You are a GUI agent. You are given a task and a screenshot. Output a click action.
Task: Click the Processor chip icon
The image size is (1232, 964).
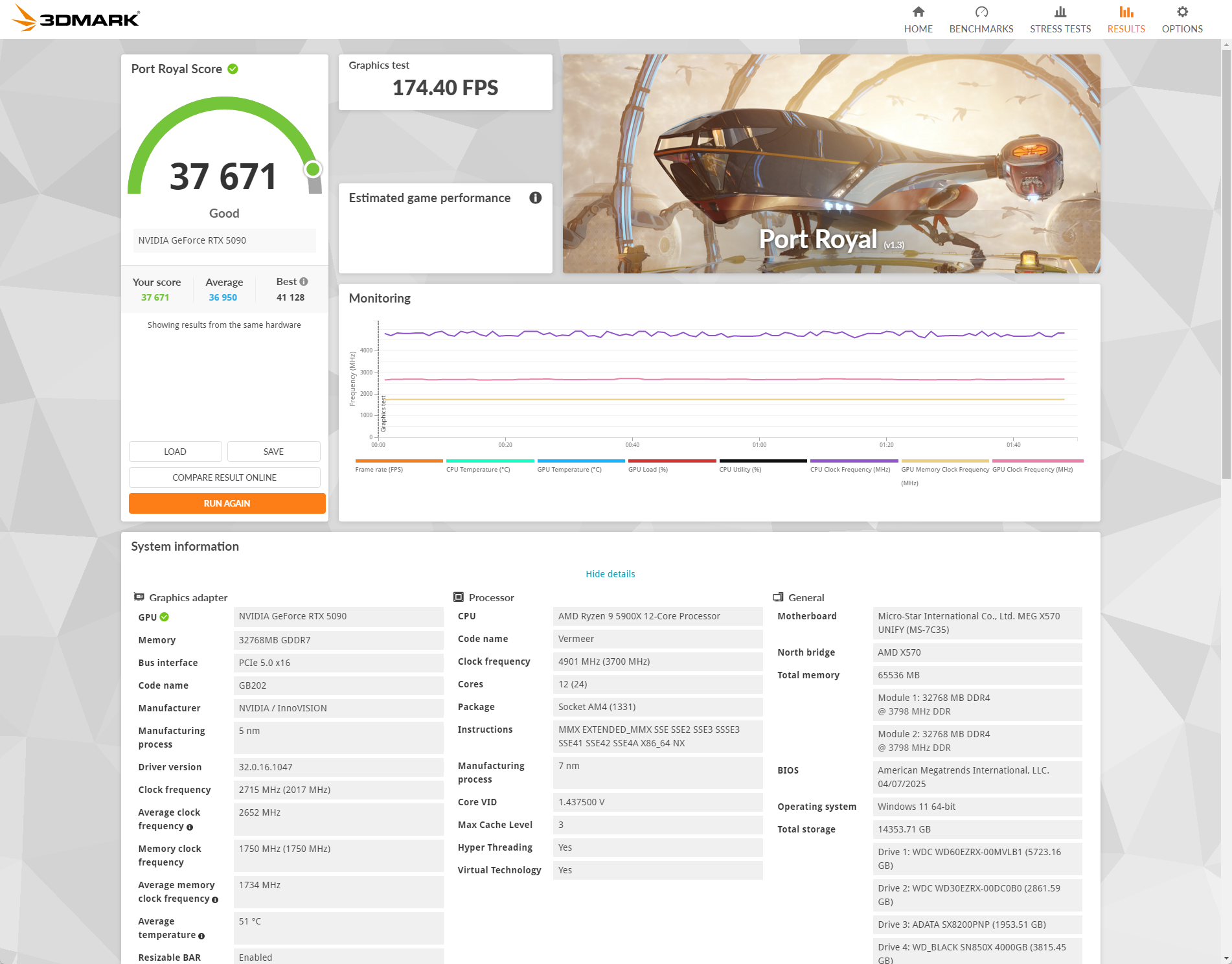pos(459,597)
